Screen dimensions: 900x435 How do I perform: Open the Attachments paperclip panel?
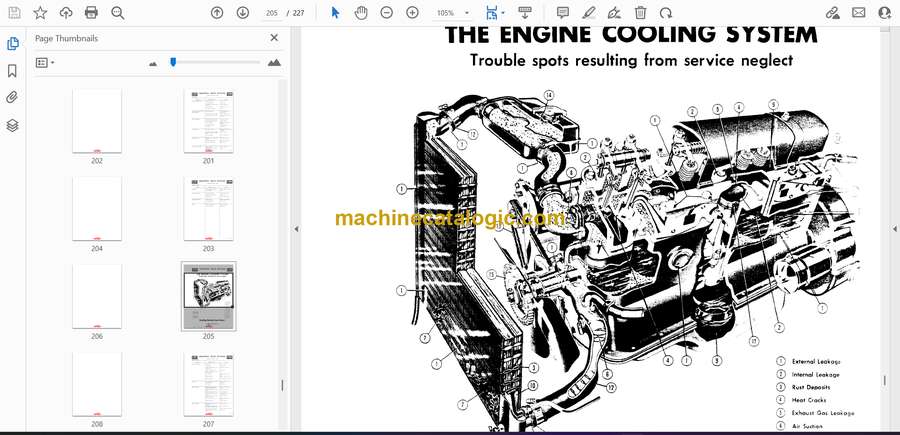[x=12, y=98]
